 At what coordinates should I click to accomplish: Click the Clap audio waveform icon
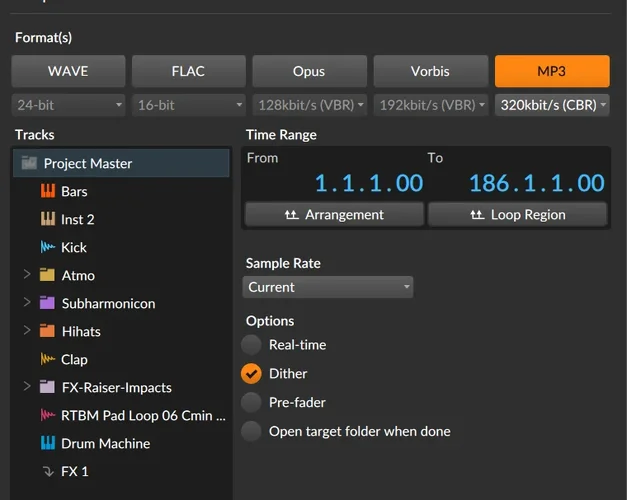coord(48,359)
